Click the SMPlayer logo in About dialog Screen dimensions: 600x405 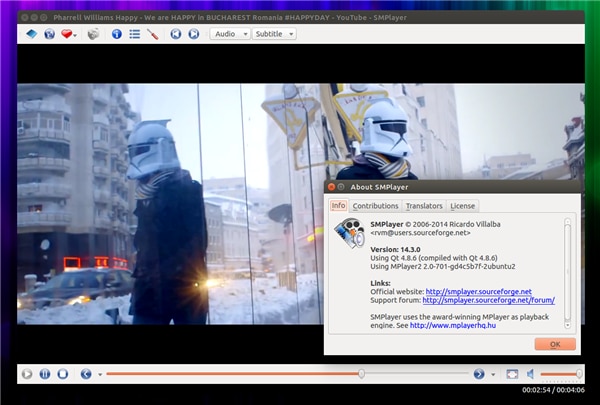tap(349, 233)
